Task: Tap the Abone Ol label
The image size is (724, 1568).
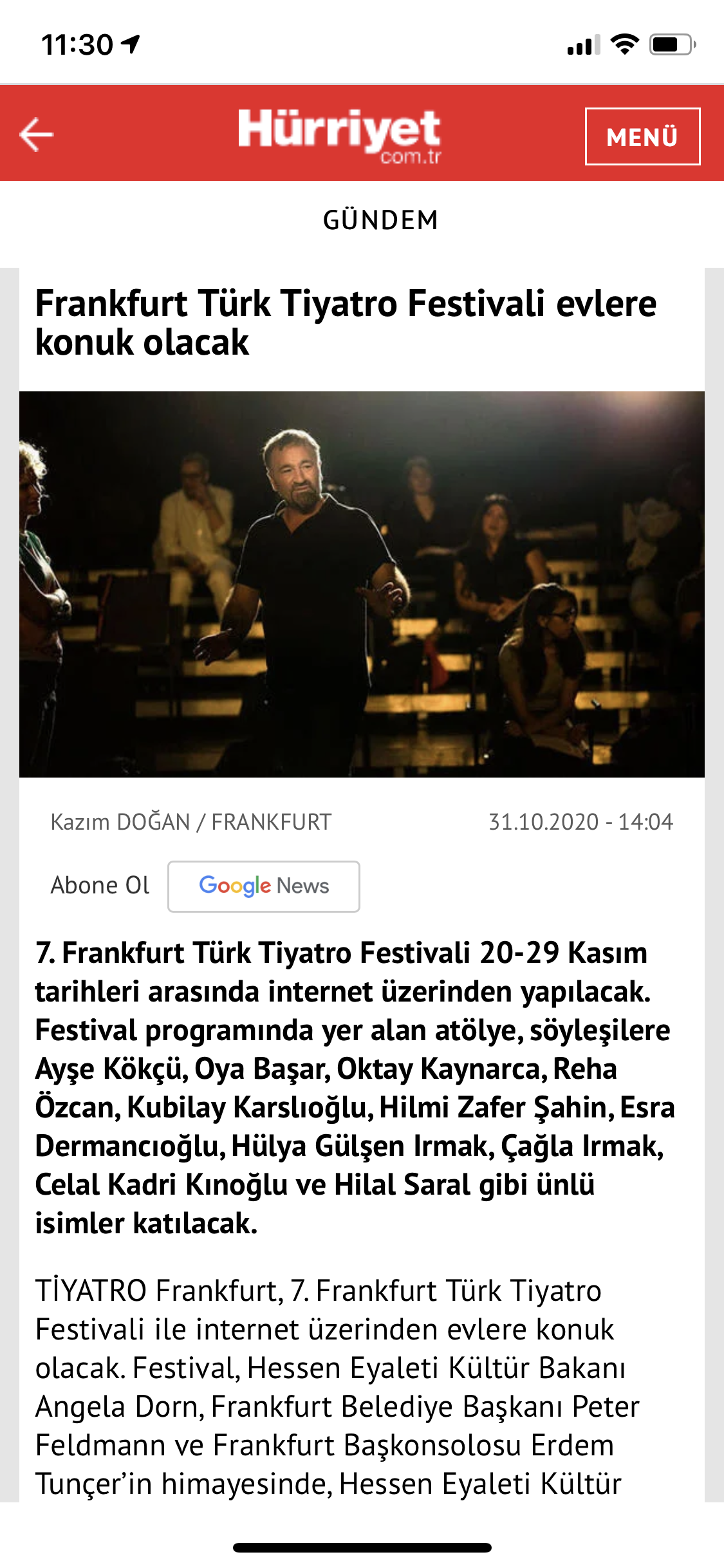Action: (x=100, y=886)
